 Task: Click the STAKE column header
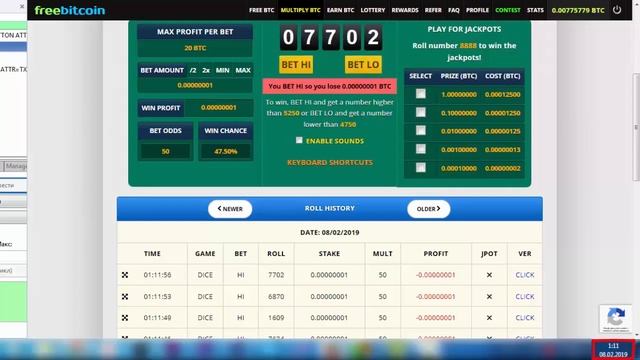pyautogui.click(x=329, y=253)
